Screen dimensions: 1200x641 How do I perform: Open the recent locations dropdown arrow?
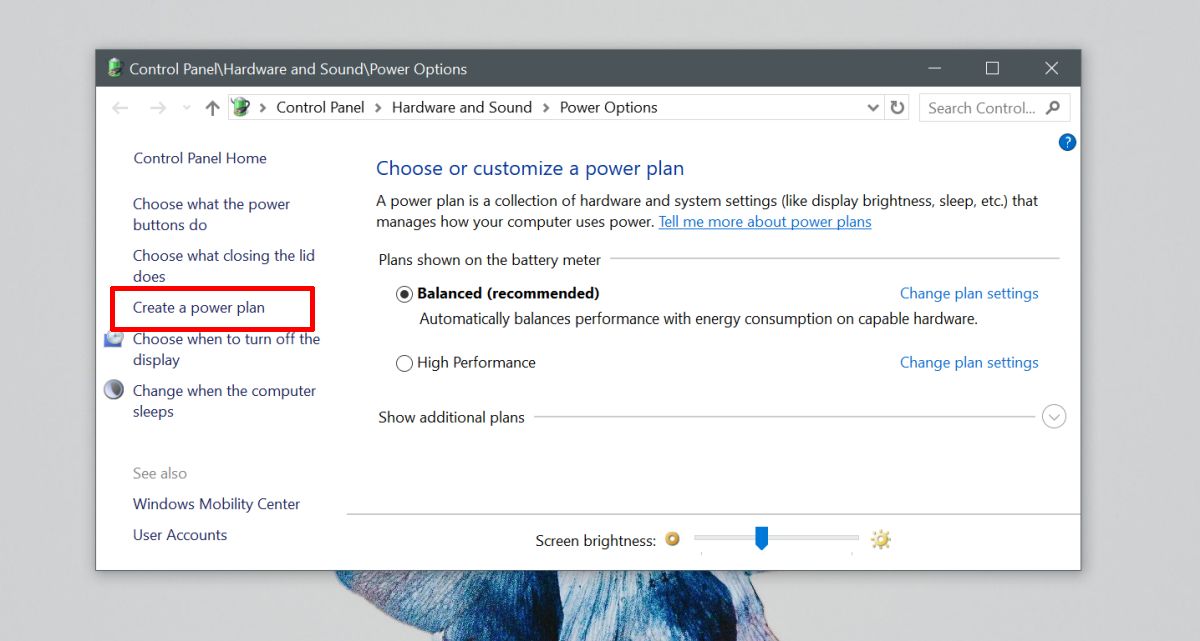[186, 108]
